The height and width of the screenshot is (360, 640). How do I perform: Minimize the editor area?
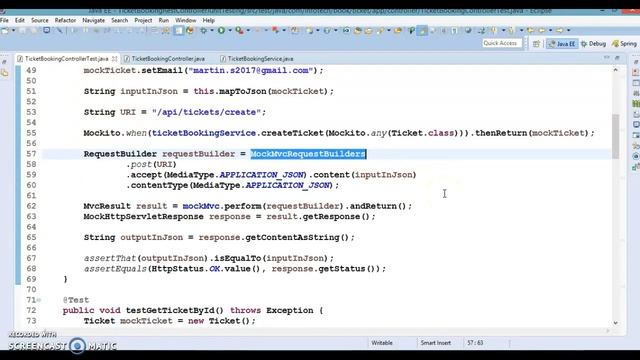(607, 58)
